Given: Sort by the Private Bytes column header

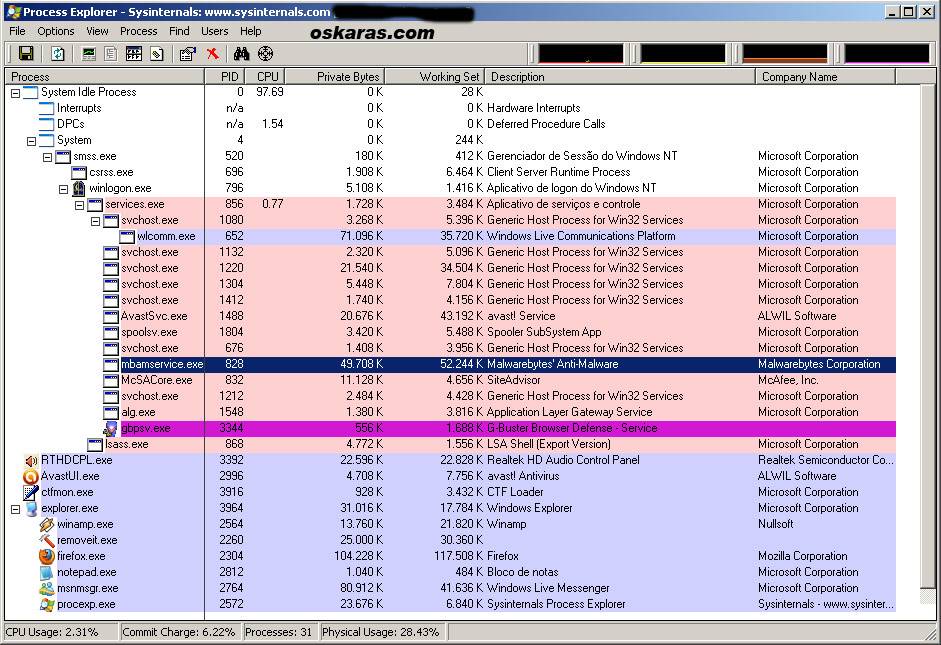Looking at the screenshot, I should [335, 77].
